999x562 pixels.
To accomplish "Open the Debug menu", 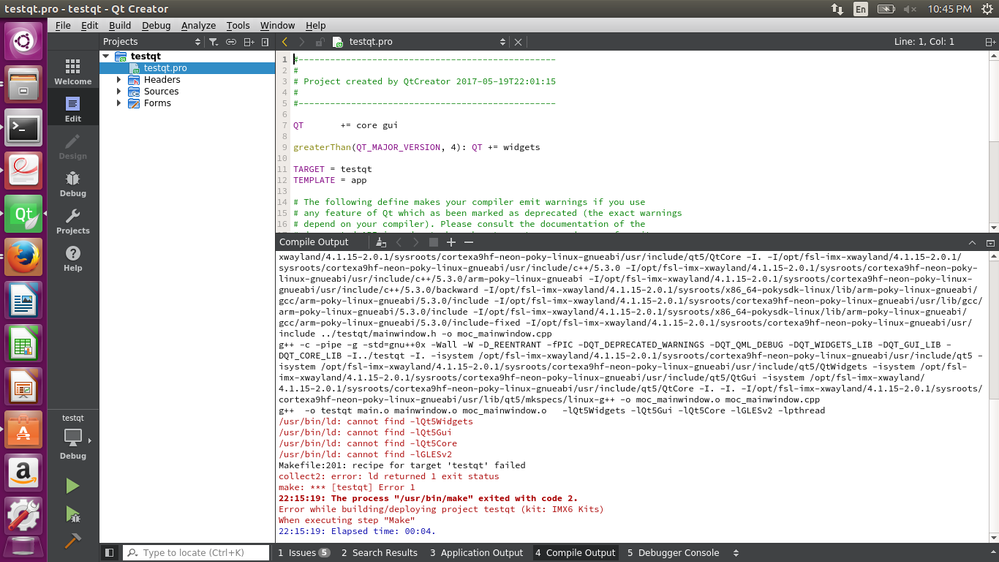I will pyautogui.click(x=156, y=25).
